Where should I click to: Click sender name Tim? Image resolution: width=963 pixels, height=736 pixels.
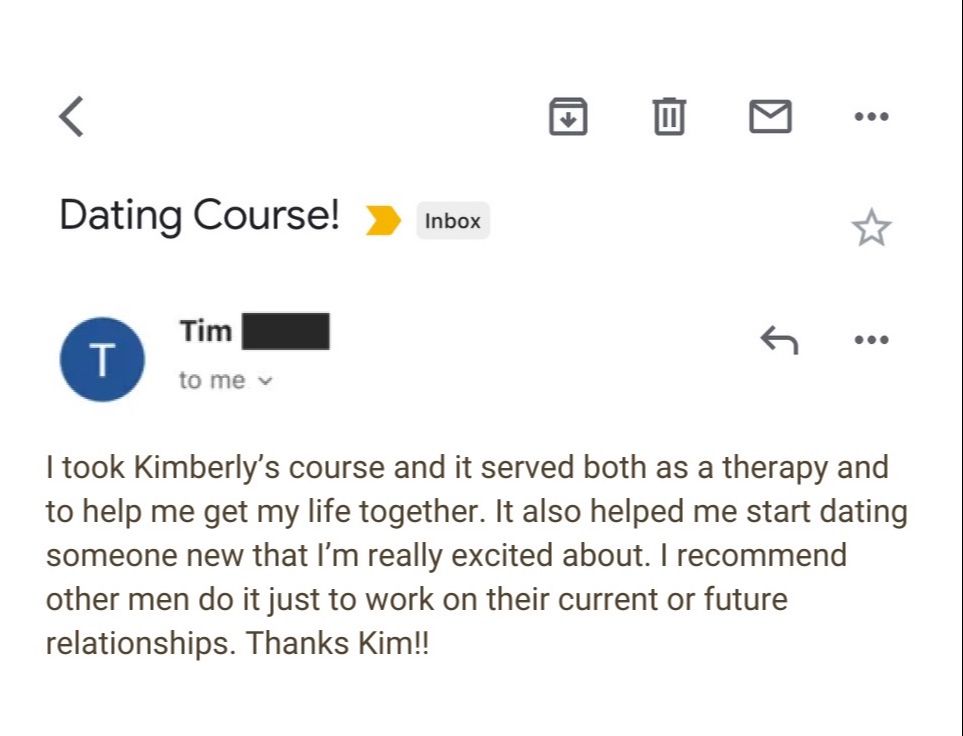(206, 331)
